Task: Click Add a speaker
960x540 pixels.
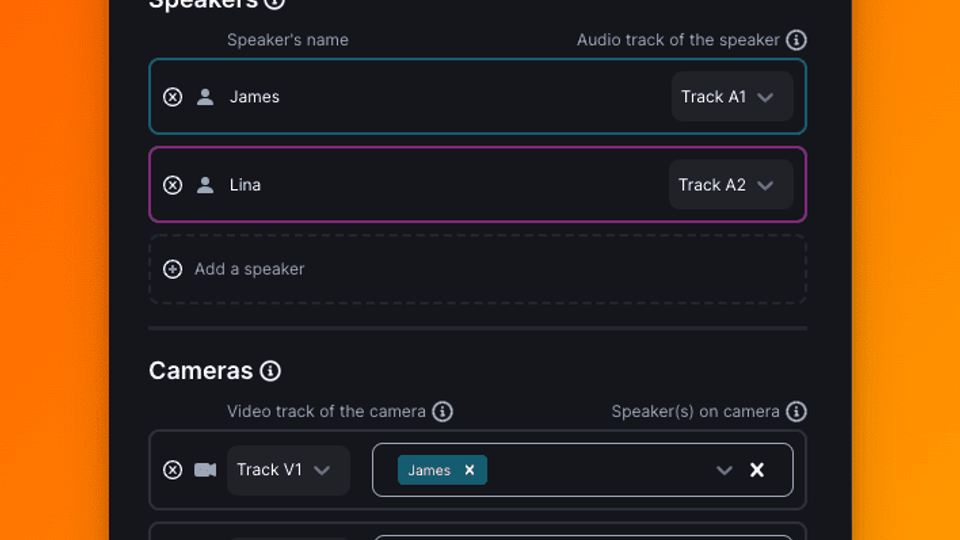Action: pyautogui.click(x=249, y=269)
